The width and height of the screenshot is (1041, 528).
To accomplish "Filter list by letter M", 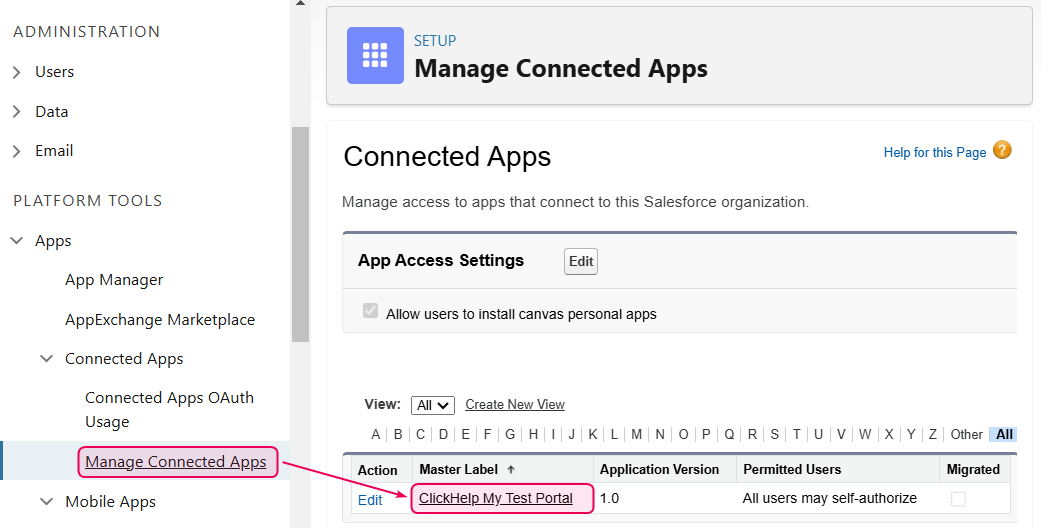I will tap(636, 434).
